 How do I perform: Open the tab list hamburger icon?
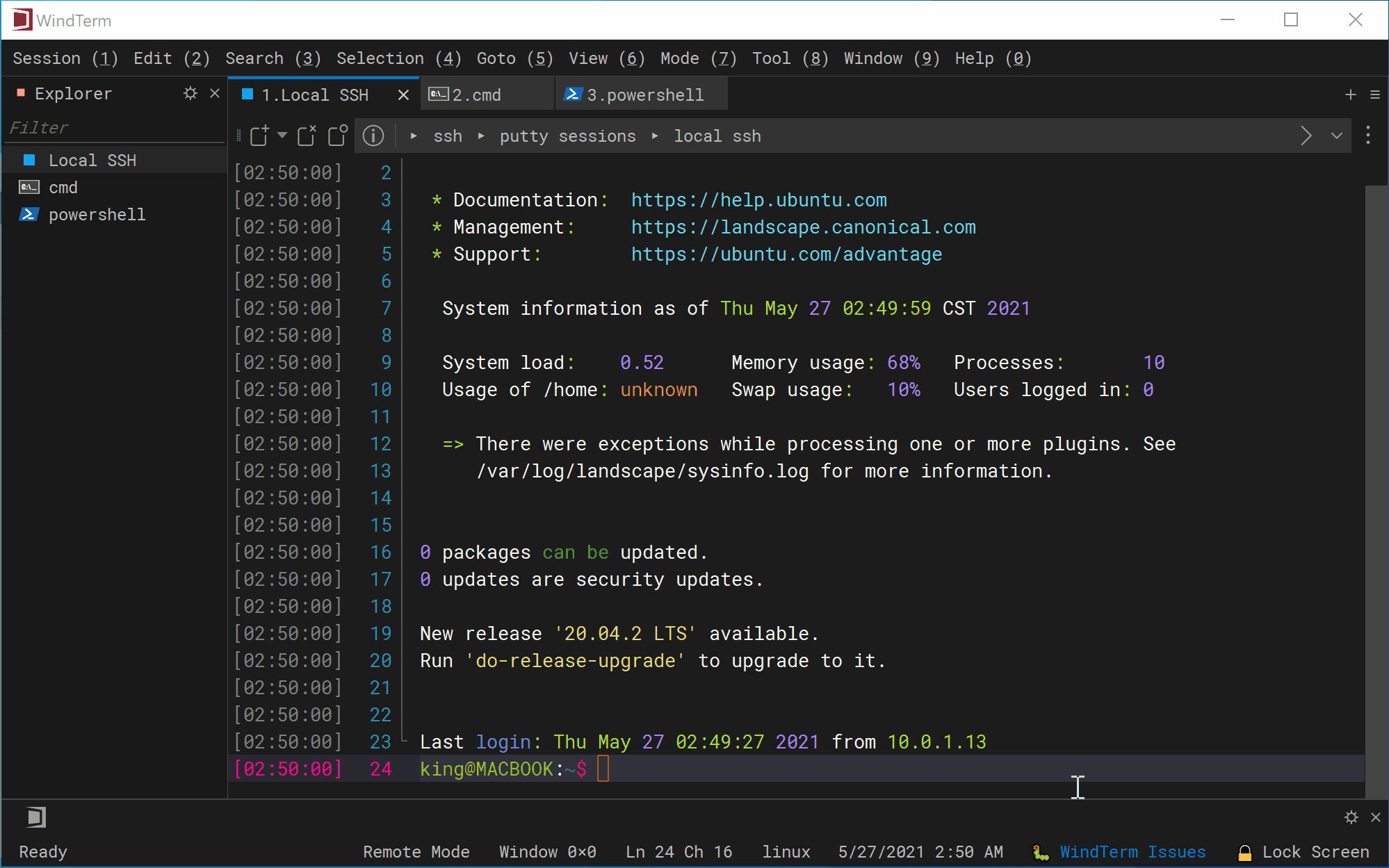click(x=1375, y=95)
